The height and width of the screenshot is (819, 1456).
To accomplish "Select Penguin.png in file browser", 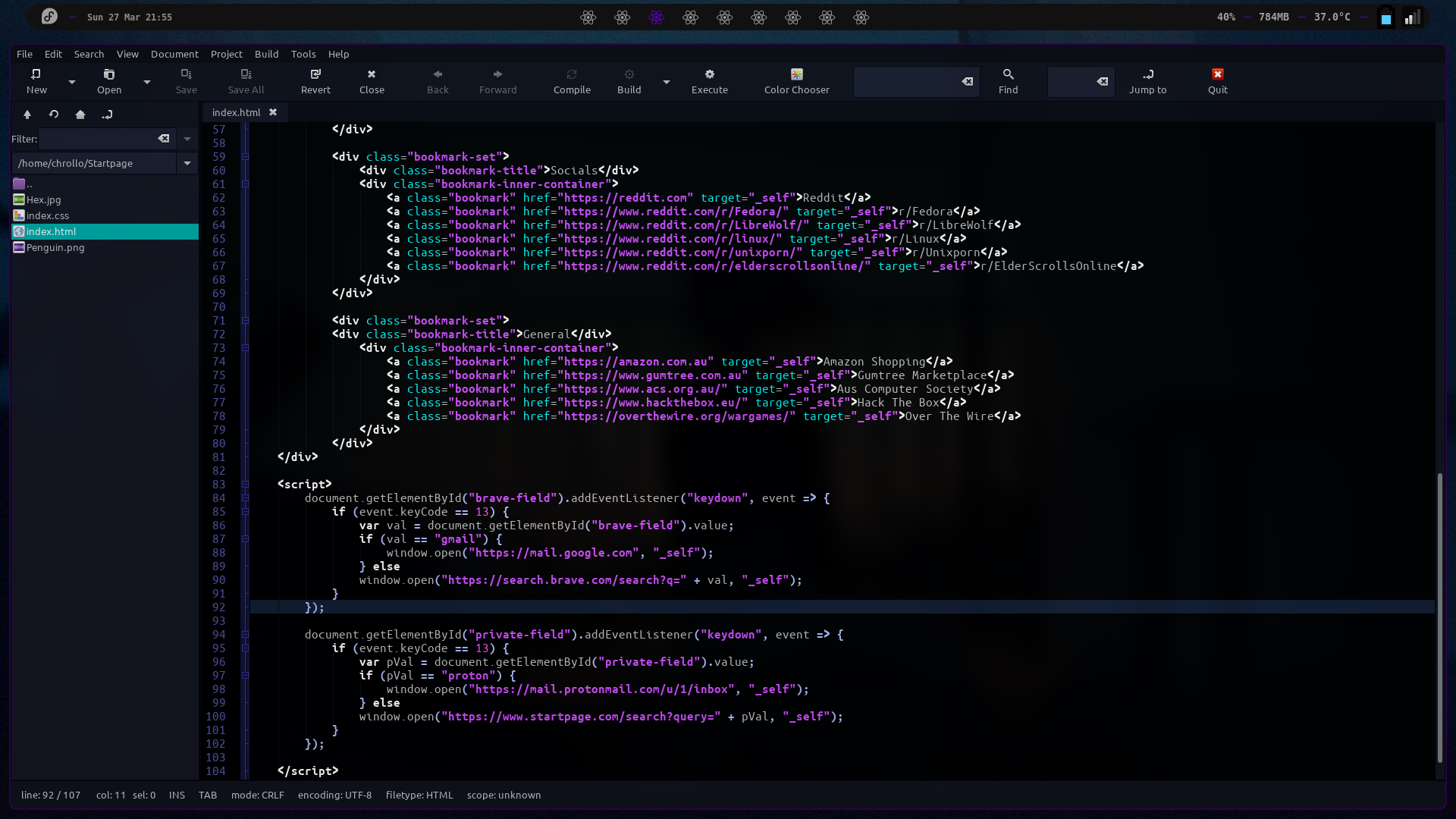I will (x=105, y=247).
